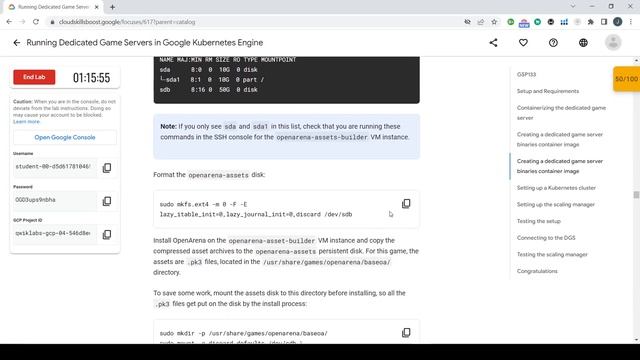
Task: Close the Running Dedicated Game Server tab
Action: (x=97, y=7)
